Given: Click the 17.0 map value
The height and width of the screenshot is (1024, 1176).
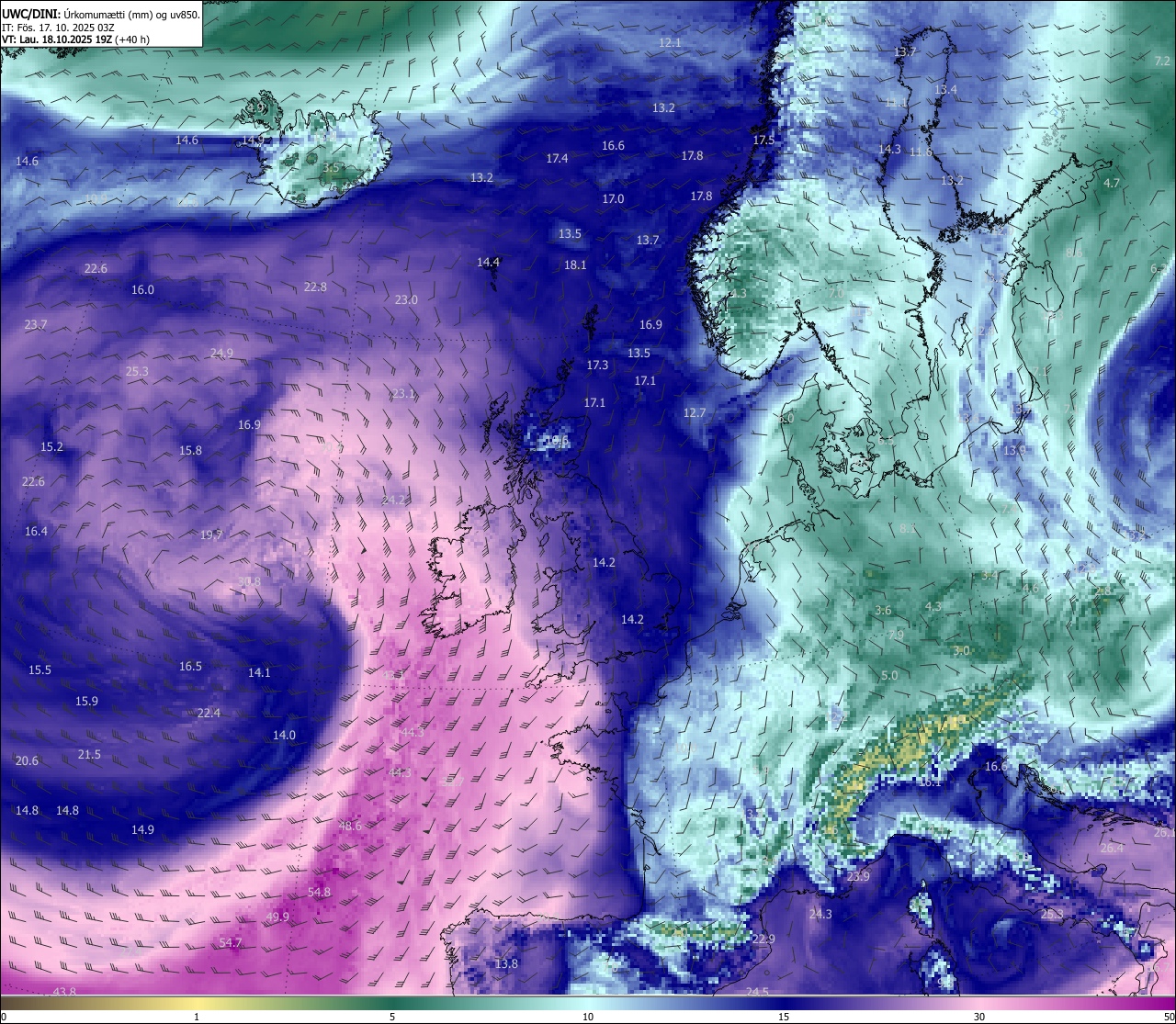Looking at the screenshot, I should coord(613,199).
